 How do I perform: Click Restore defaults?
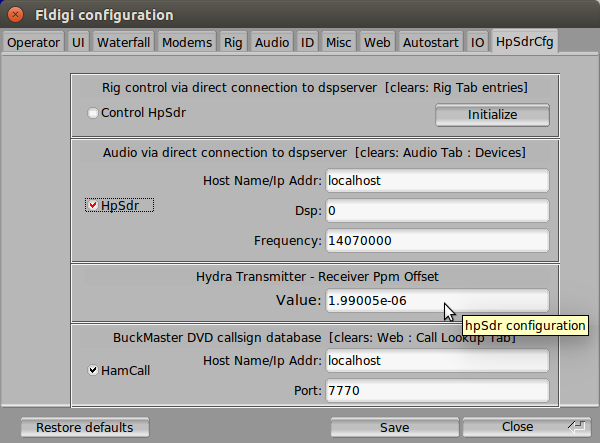[84, 427]
